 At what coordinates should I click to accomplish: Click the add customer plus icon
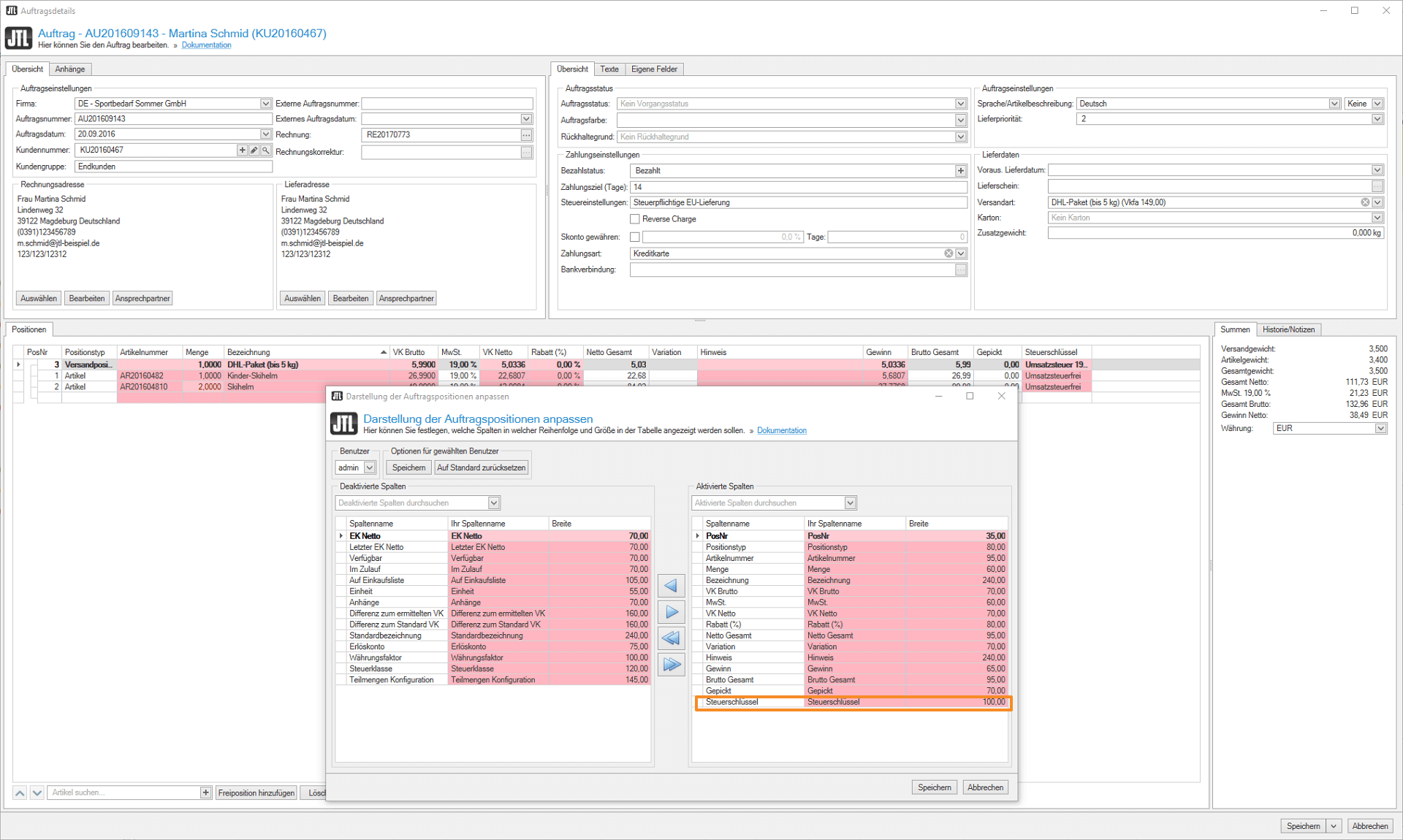[242, 150]
